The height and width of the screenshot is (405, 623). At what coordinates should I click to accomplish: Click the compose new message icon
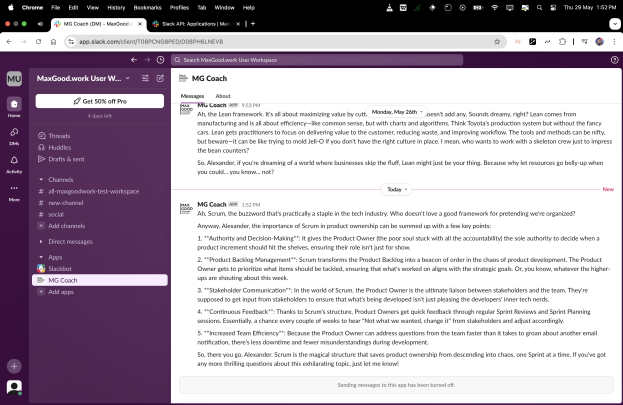pos(160,78)
